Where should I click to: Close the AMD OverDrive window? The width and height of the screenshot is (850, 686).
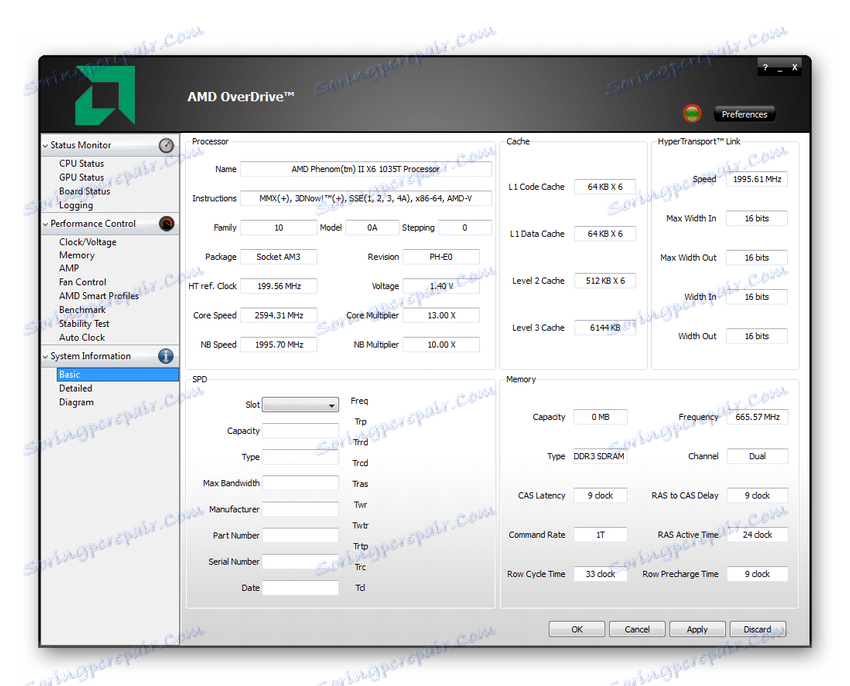795,67
